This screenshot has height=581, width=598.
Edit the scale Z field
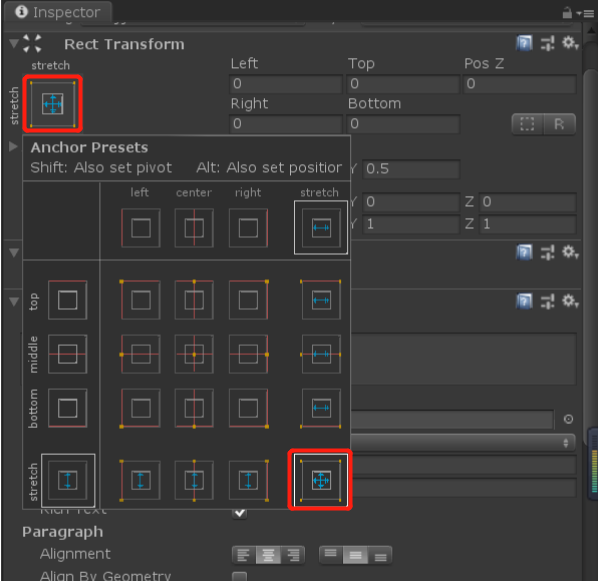(527, 224)
